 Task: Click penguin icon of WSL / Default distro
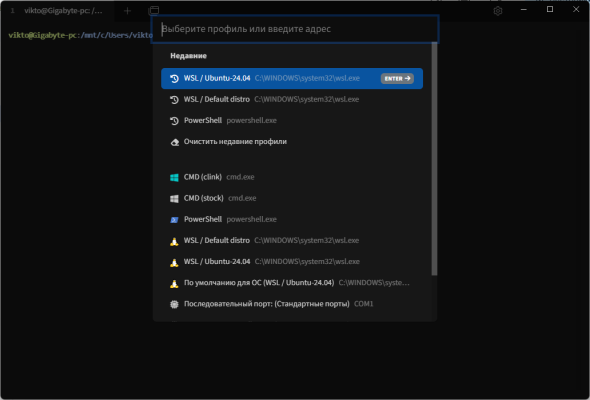[x=174, y=241]
